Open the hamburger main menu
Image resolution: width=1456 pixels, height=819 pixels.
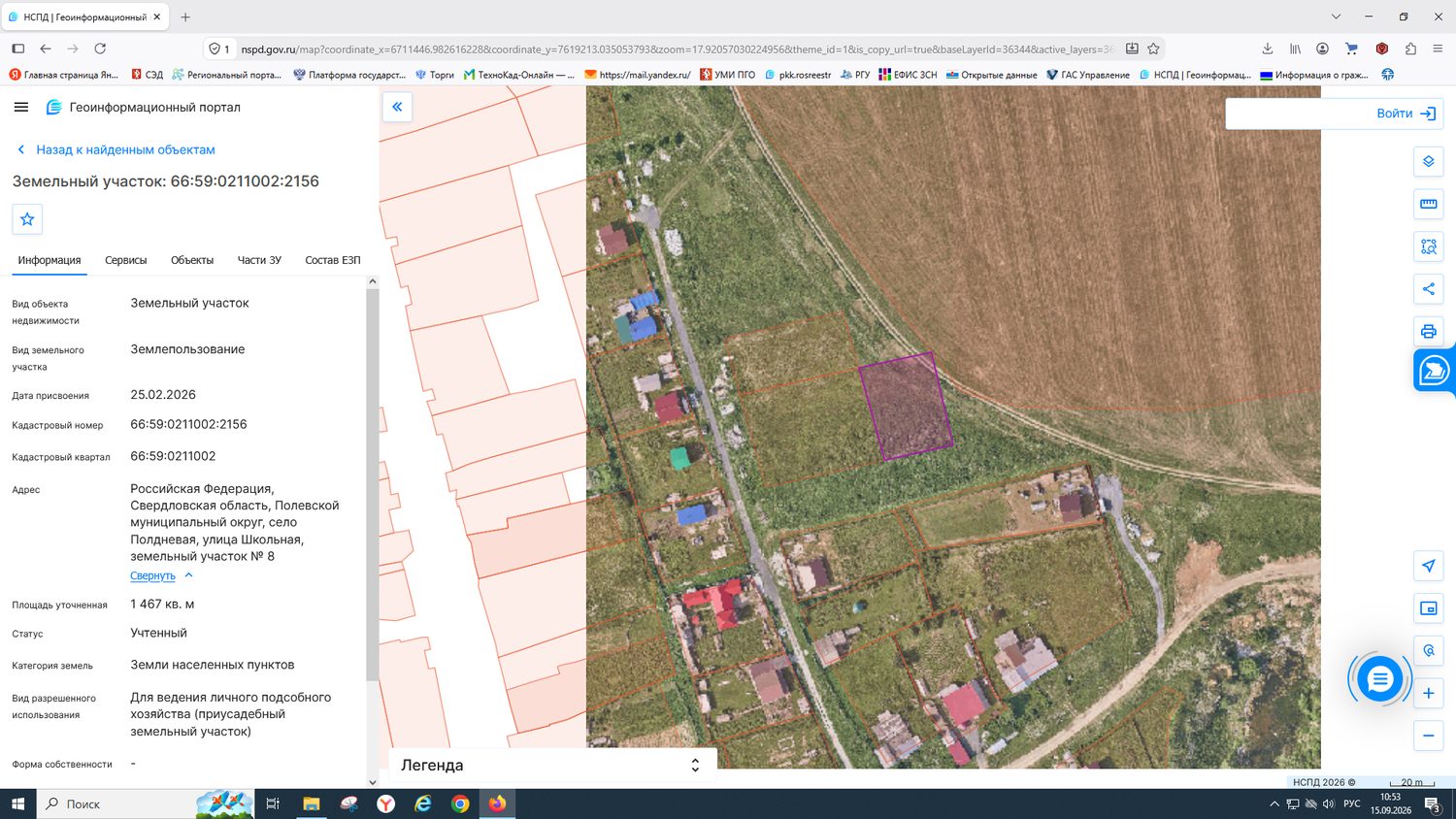point(21,107)
